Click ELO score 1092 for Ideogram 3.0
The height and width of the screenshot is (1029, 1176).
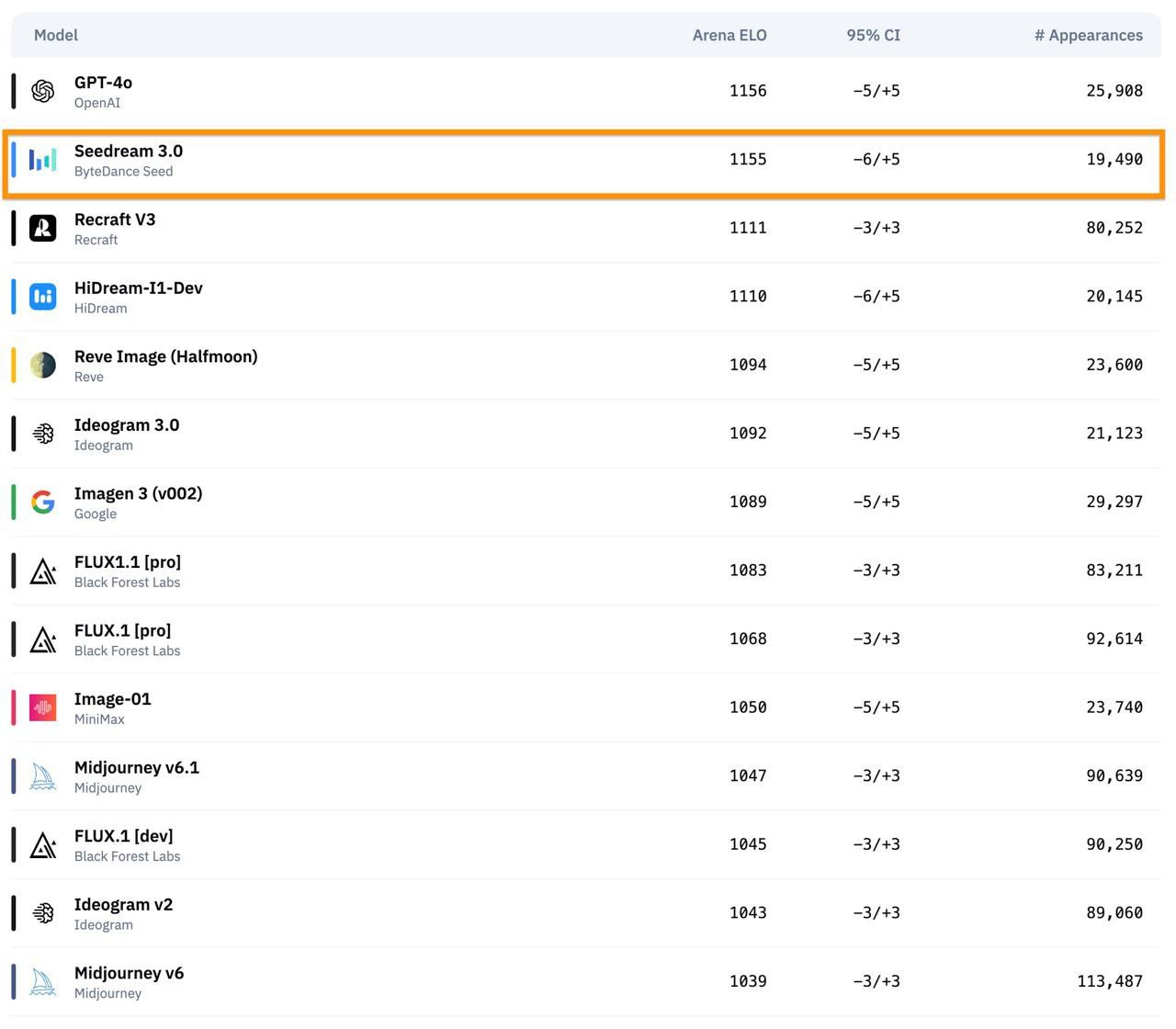click(748, 434)
